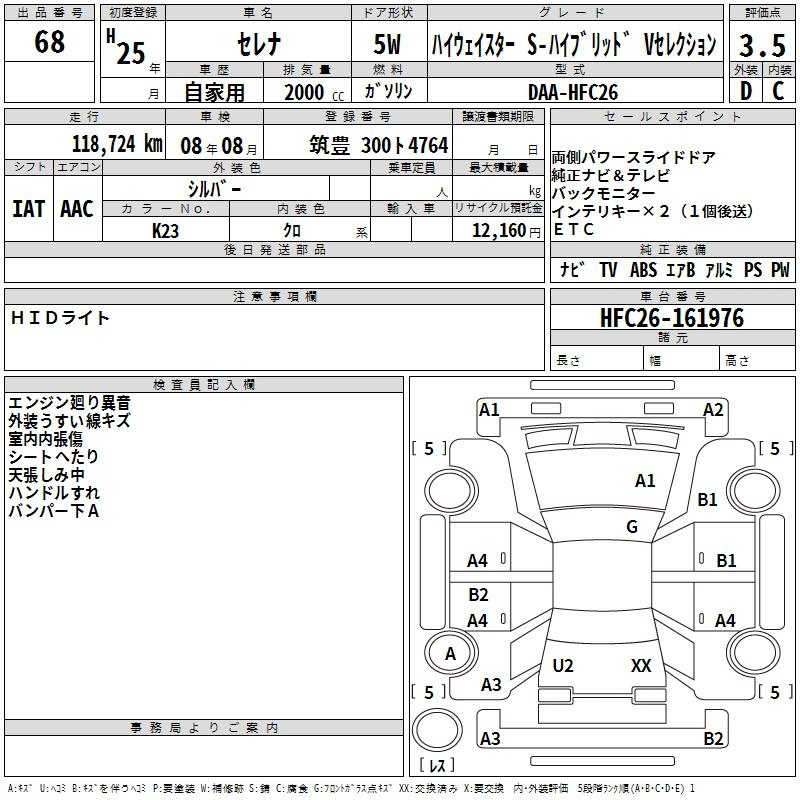This screenshot has width=800, height=800.
Task: Select the IAT shift type cell
Action: (28, 208)
